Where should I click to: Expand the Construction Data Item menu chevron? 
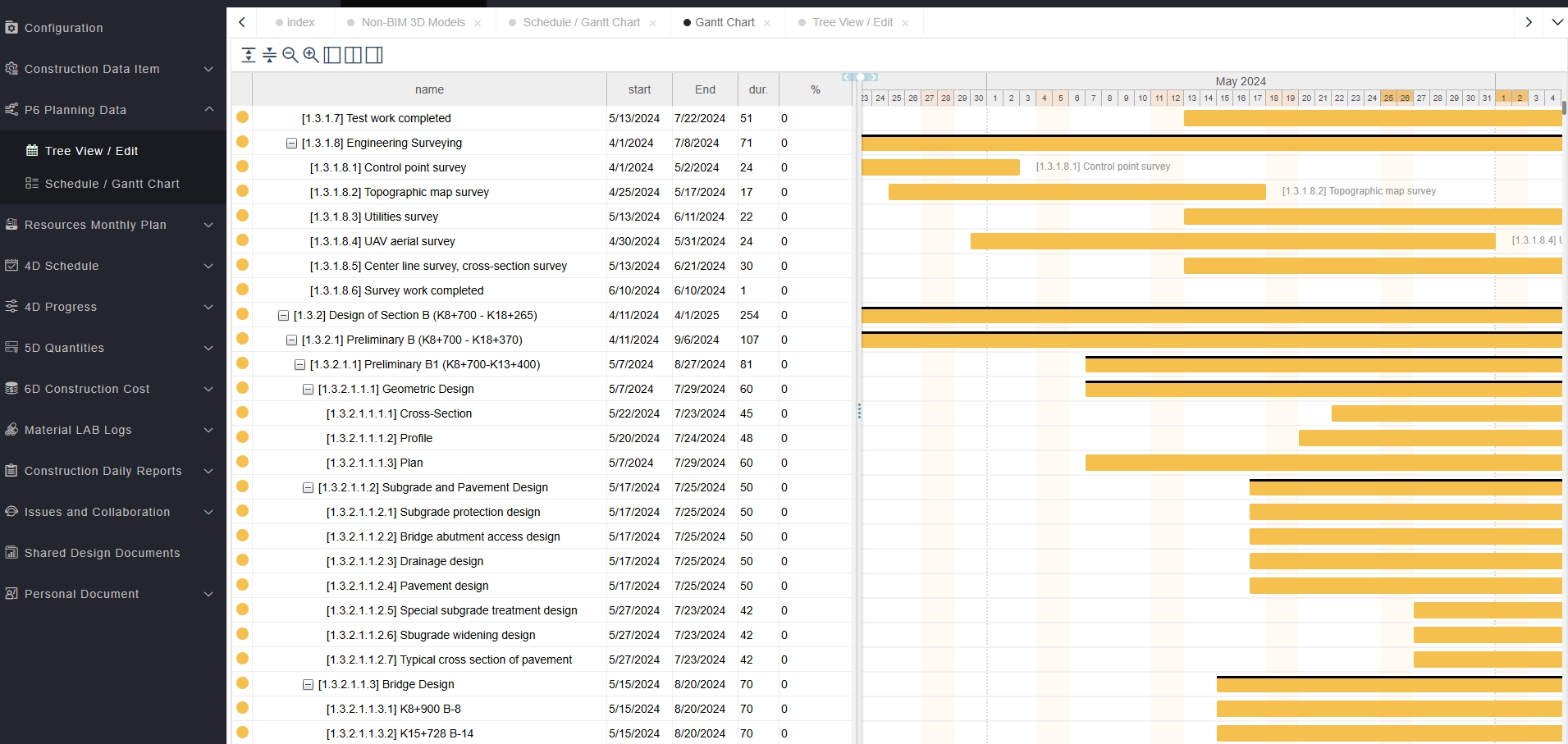208,69
